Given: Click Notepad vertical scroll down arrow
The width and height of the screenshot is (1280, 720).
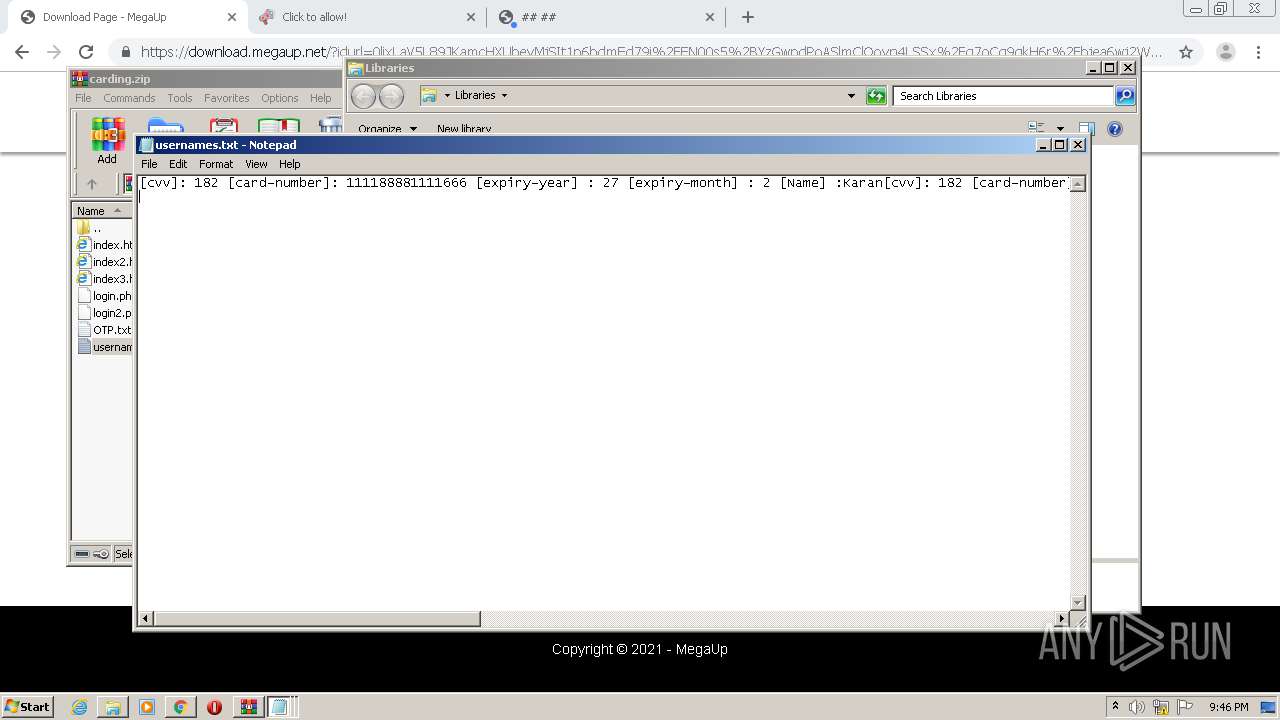Looking at the screenshot, I should click(x=1078, y=602).
